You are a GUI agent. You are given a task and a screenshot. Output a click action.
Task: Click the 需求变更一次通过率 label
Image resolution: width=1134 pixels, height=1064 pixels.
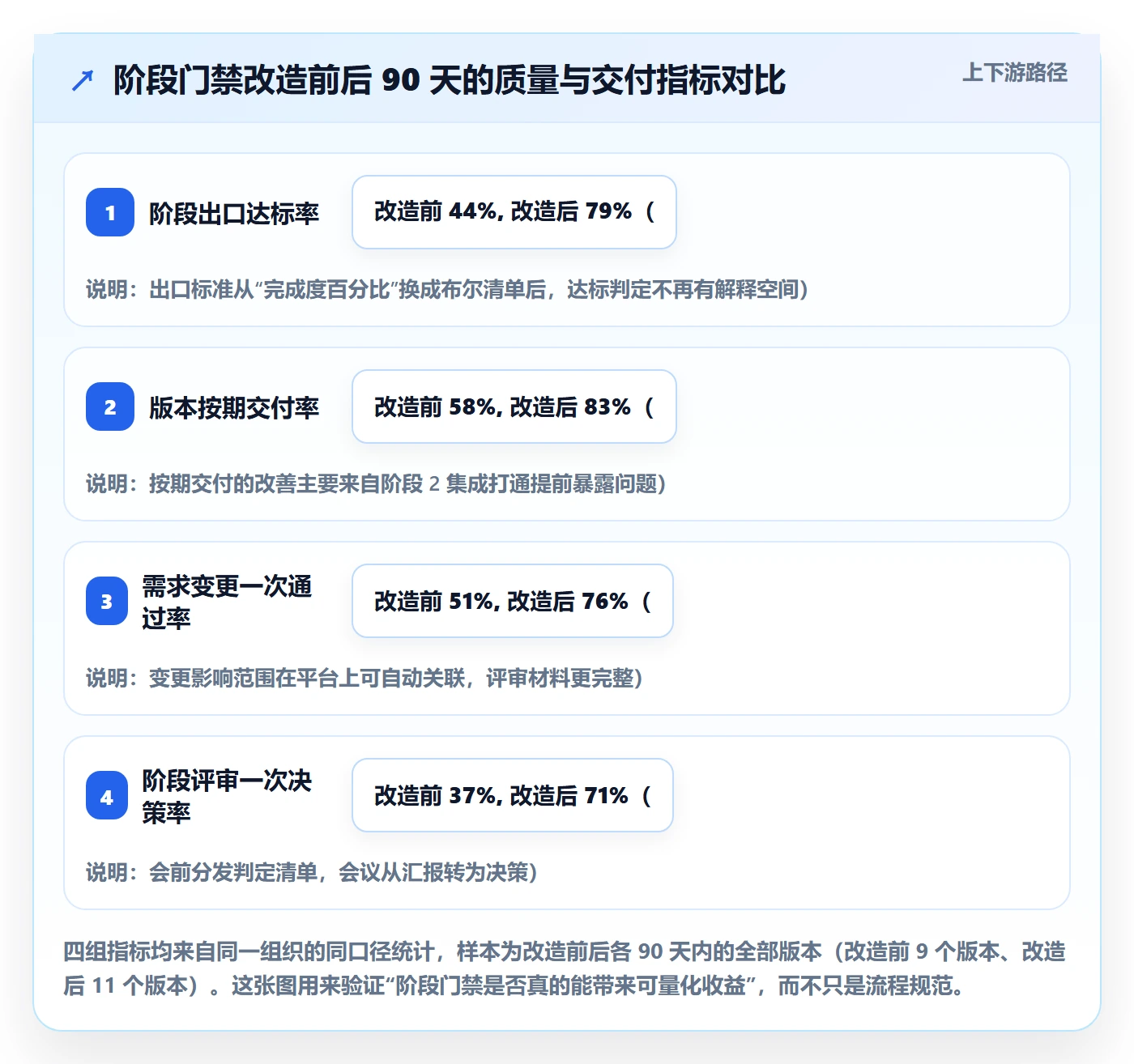227,602
